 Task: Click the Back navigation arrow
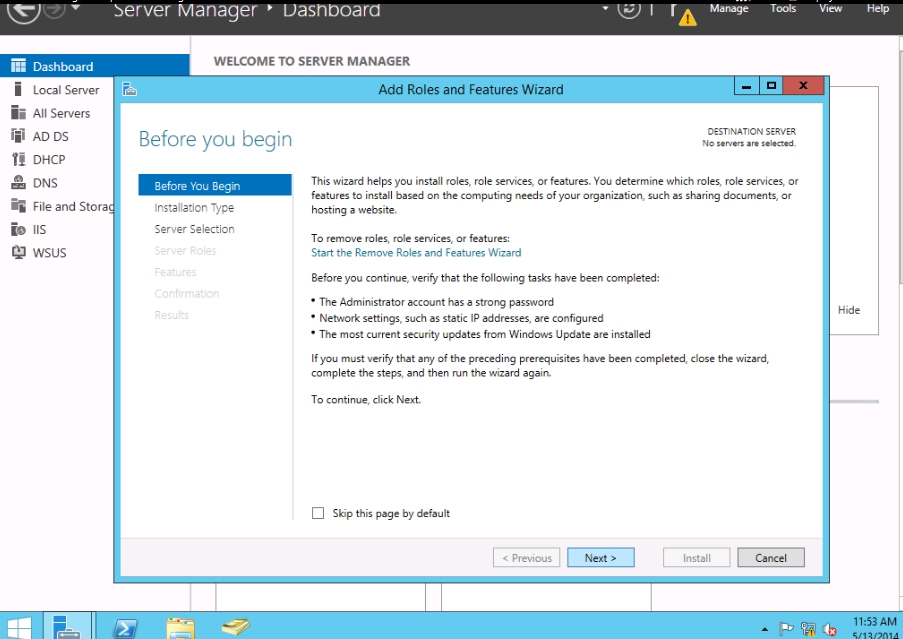(24, 10)
